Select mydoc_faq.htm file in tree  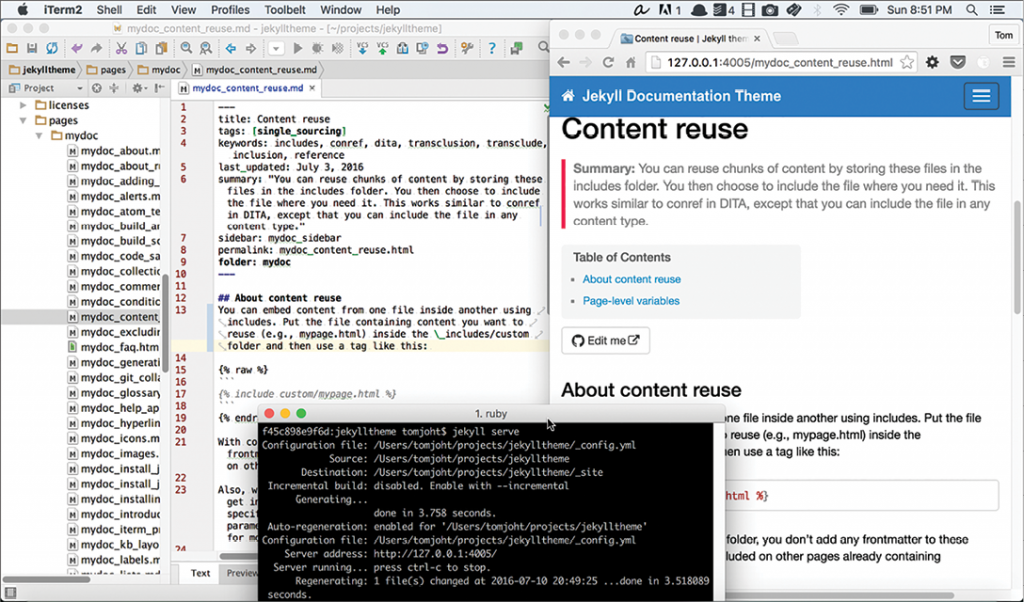click(x=113, y=347)
